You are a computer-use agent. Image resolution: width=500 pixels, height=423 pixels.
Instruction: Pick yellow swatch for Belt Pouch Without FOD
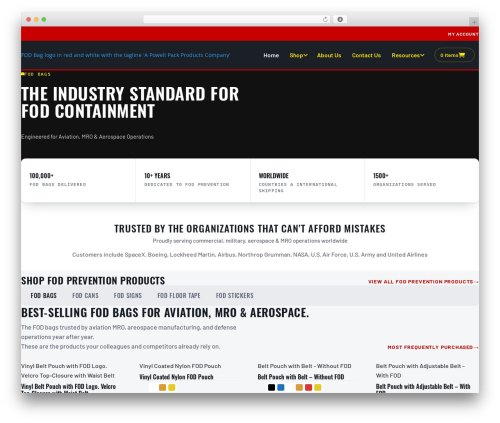pos(318,387)
